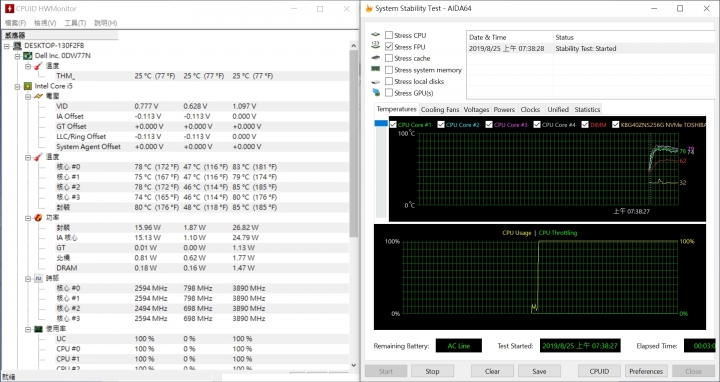Click the 時脈 clock waveform icon
The width and height of the screenshot is (720, 382).
[39, 278]
